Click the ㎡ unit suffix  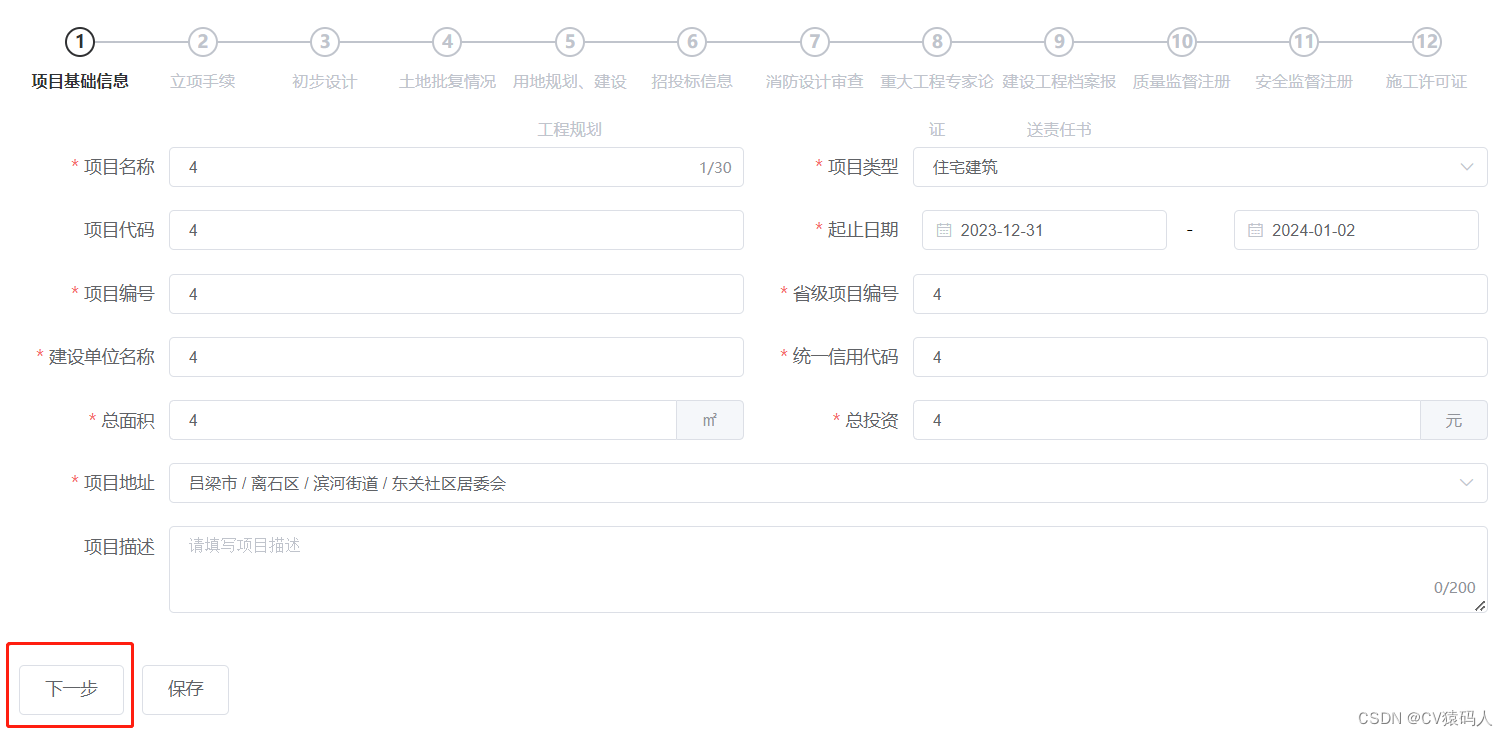[710, 420]
